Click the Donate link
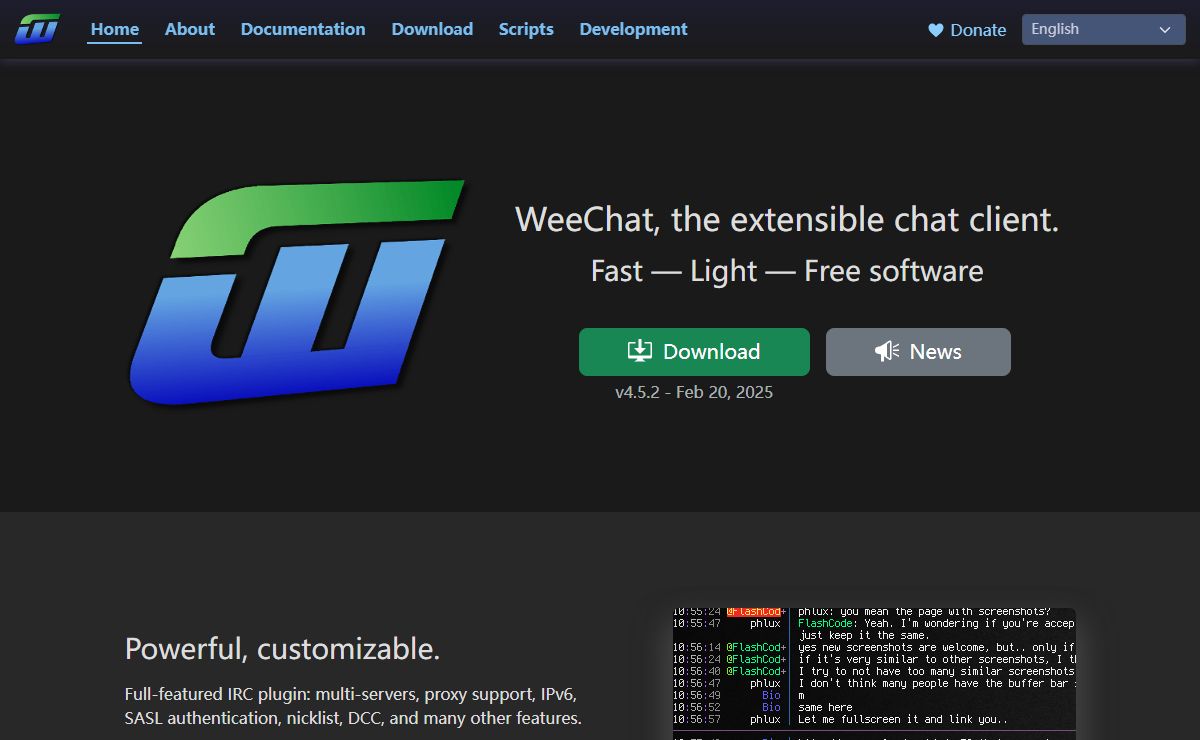Screen dimensions: 1200x740 (967, 30)
